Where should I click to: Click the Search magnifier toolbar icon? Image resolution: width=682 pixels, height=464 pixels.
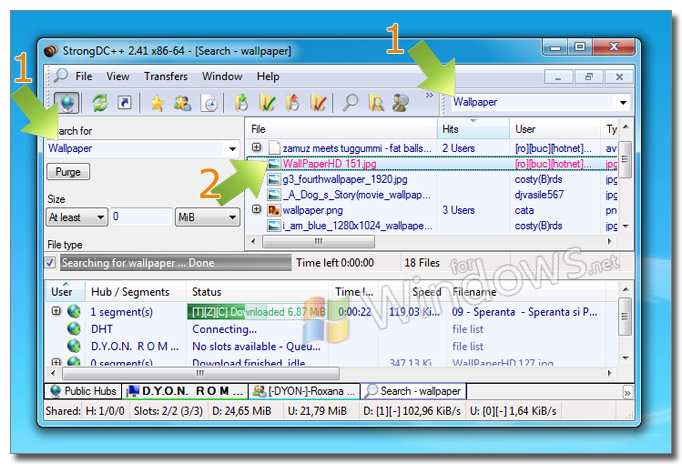pos(350,103)
